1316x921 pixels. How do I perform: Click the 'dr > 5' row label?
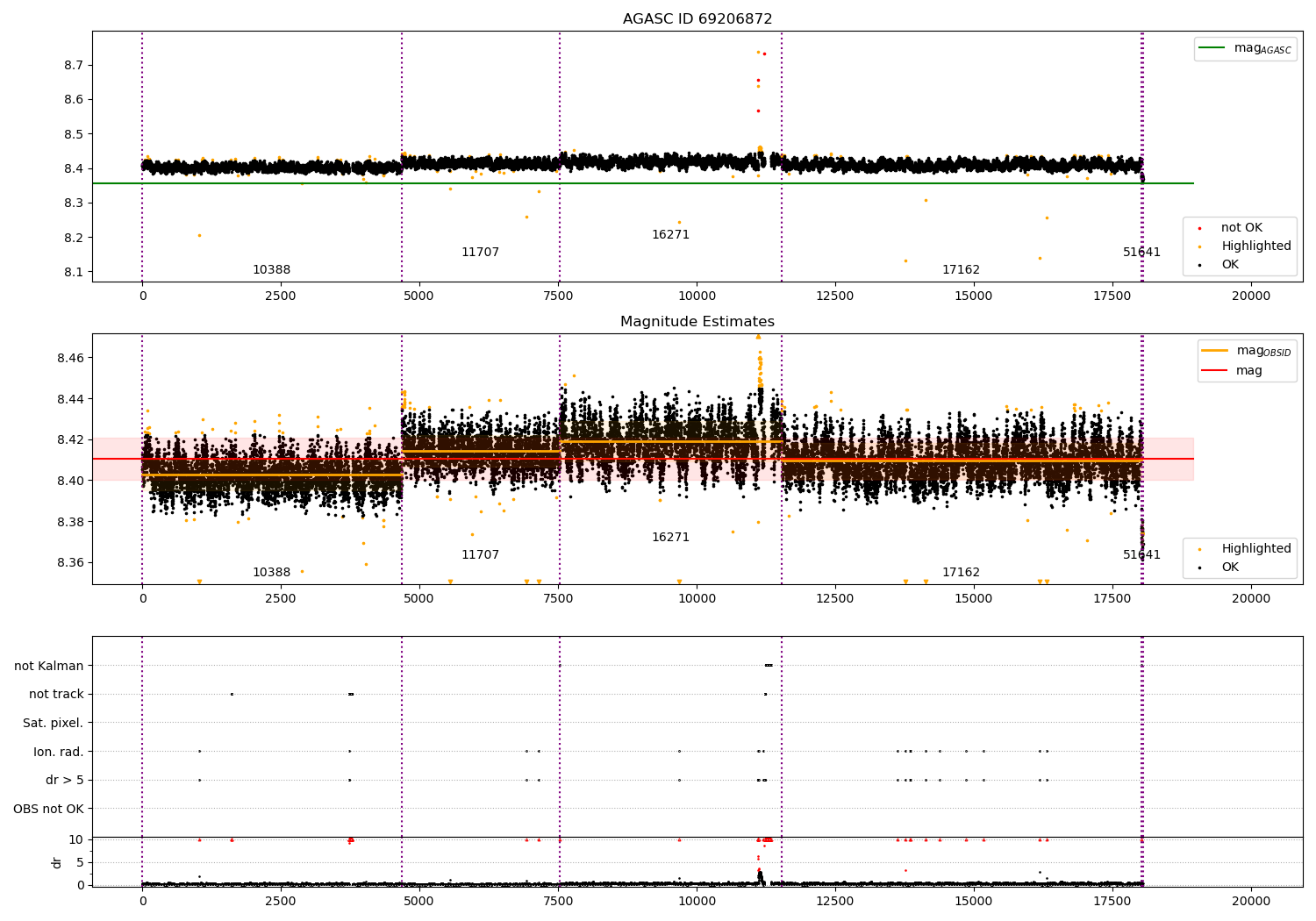65,780
